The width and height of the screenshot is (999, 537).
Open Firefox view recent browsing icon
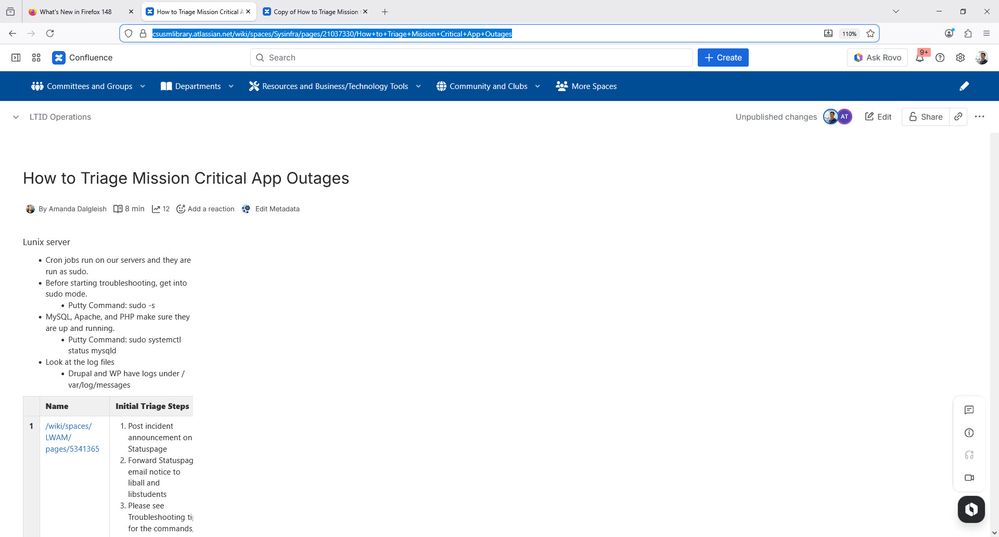pyautogui.click(x=10, y=11)
